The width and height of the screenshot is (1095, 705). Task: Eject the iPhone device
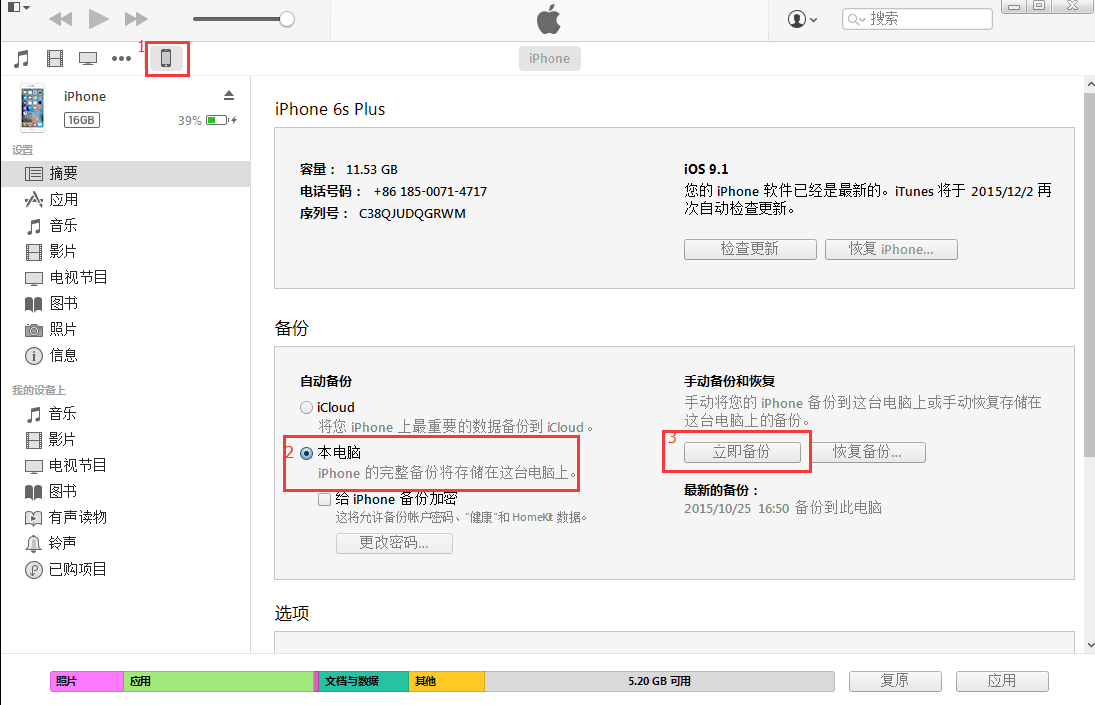(x=229, y=96)
